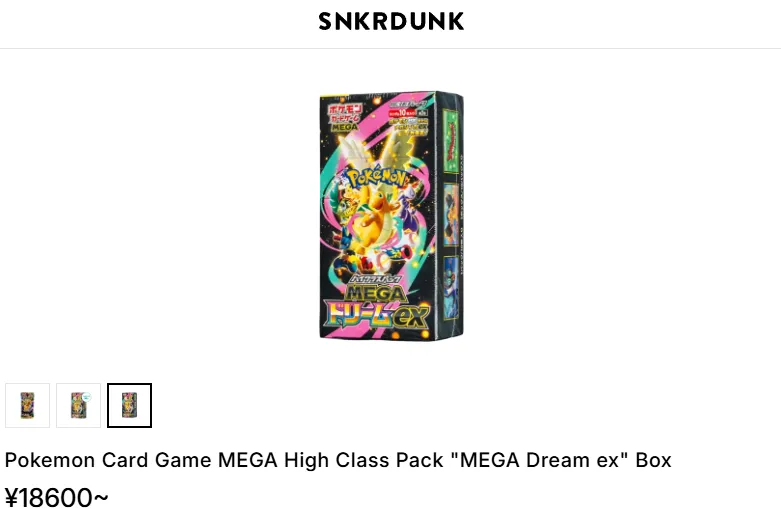
Task: Open the large MEGA Dream ex box image
Action: (391, 216)
